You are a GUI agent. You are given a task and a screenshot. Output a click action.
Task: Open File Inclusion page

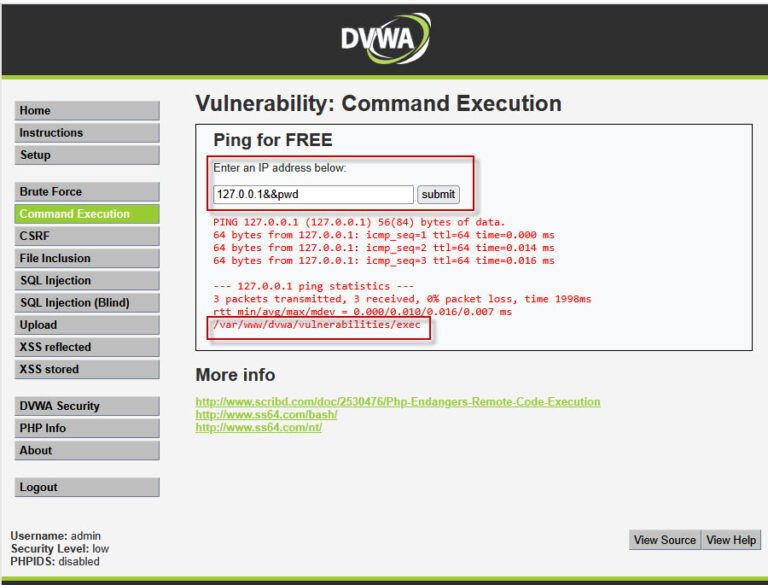click(x=87, y=258)
